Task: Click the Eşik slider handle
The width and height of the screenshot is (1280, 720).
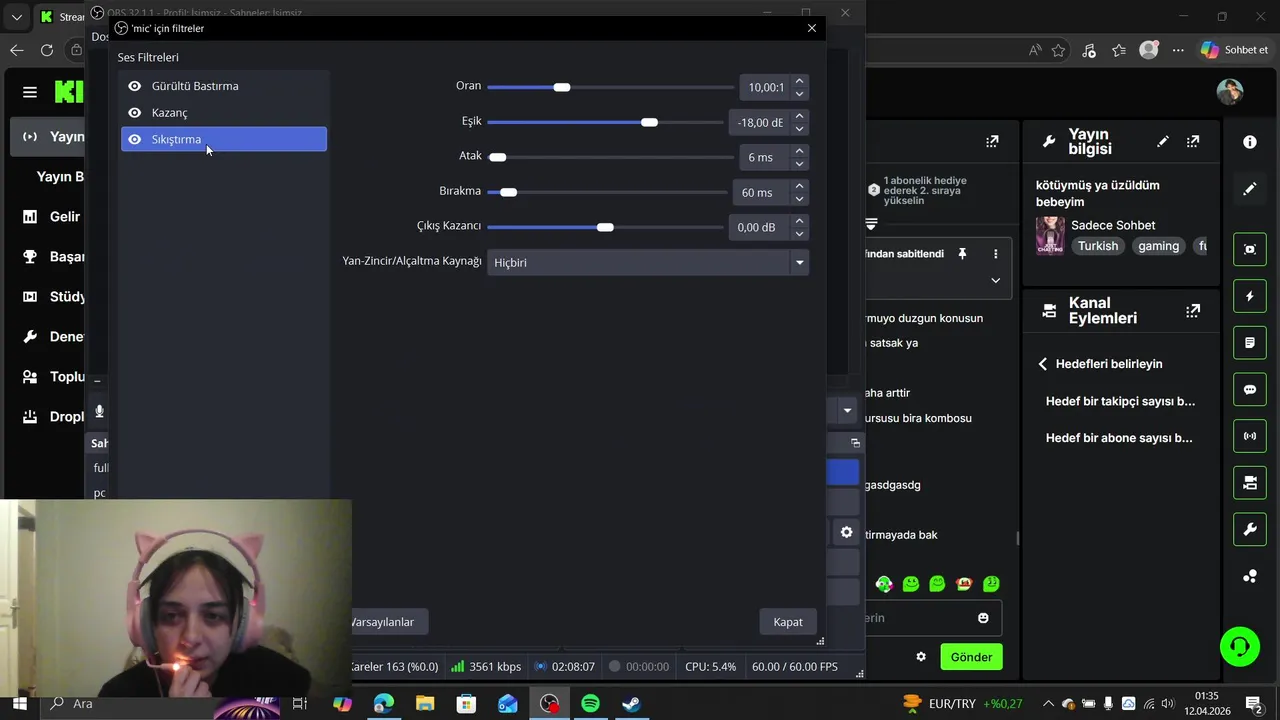Action: pyautogui.click(x=649, y=122)
